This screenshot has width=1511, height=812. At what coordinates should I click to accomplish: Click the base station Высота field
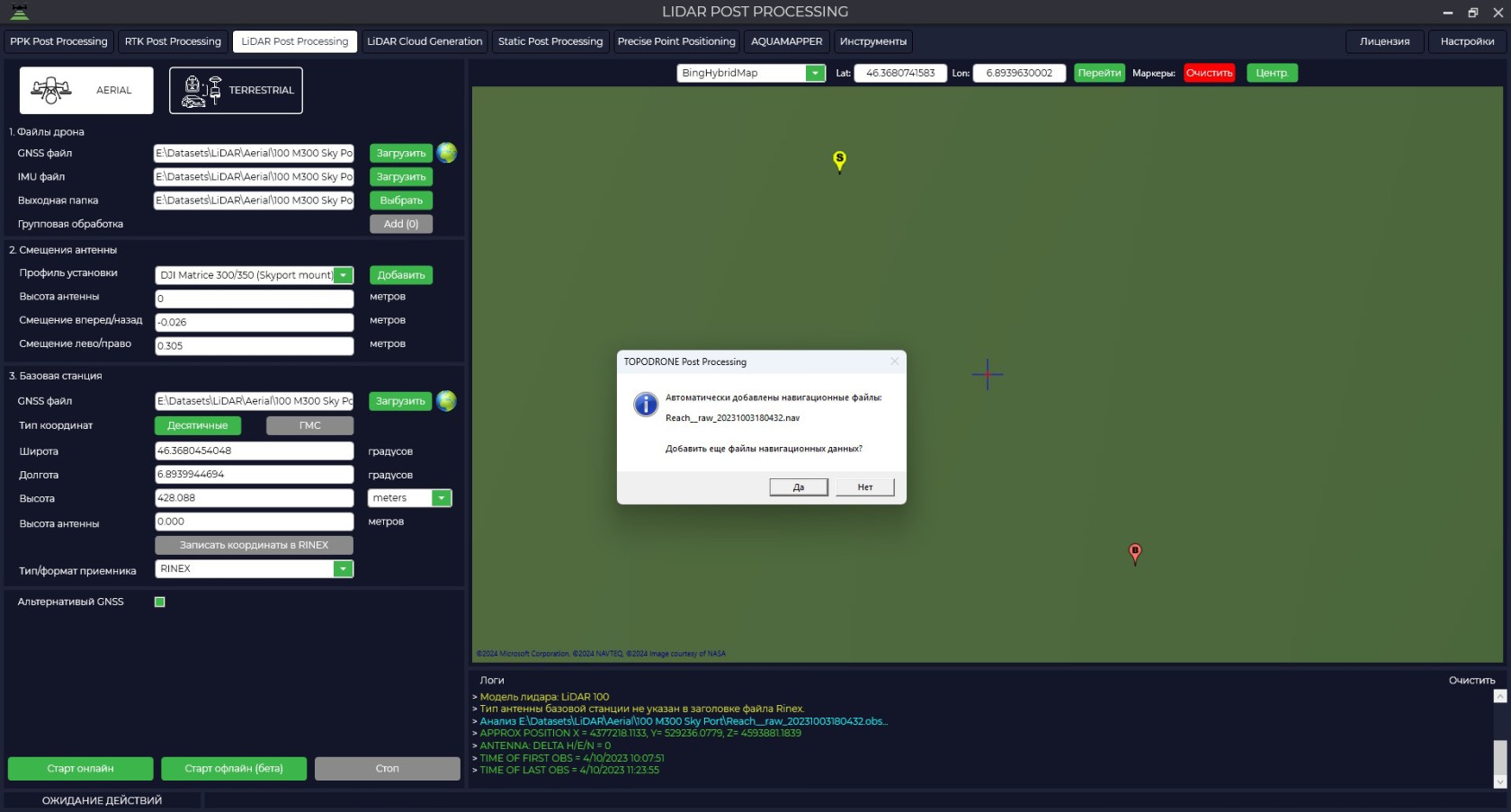[255, 498]
